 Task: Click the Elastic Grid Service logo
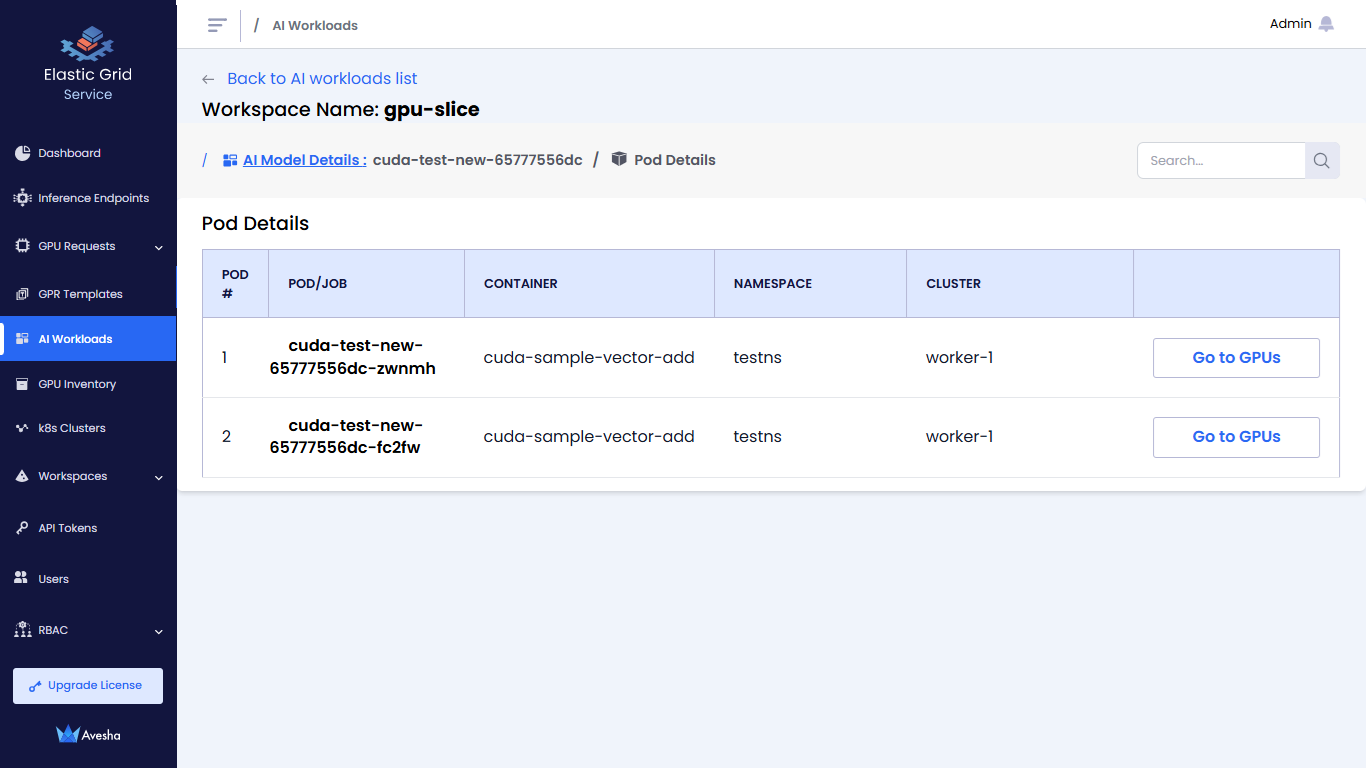point(88,45)
